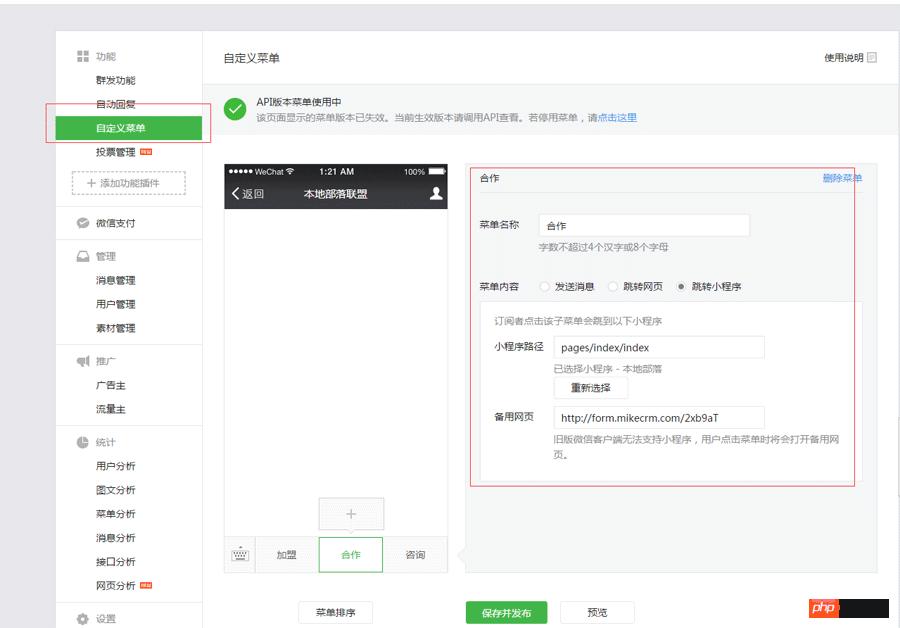Click the 删除菜单 link
The height and width of the screenshot is (628, 900).
pyautogui.click(x=842, y=178)
